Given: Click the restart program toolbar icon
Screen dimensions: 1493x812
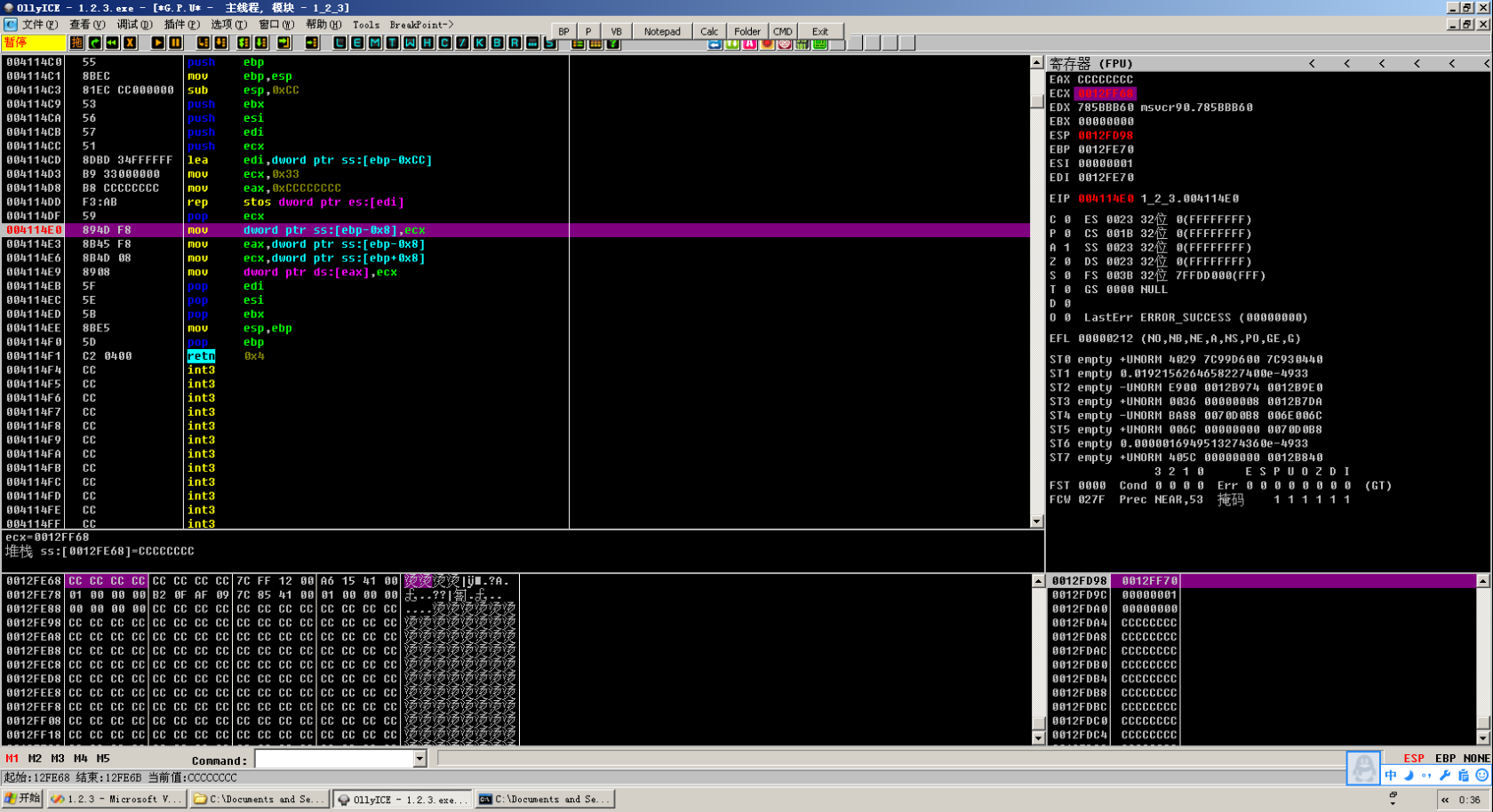Looking at the screenshot, I should coord(94,43).
